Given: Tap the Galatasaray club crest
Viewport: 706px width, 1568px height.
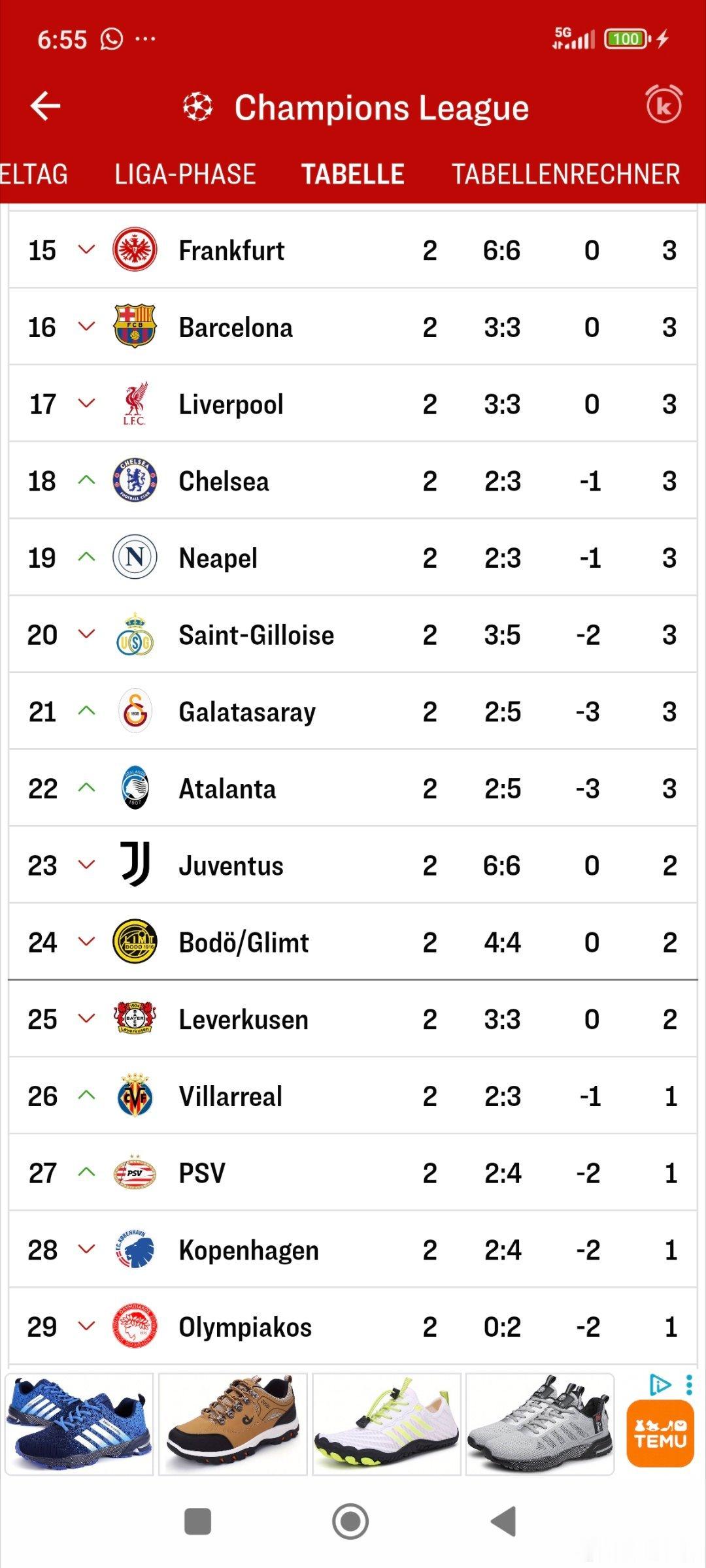Looking at the screenshot, I should (x=135, y=711).
